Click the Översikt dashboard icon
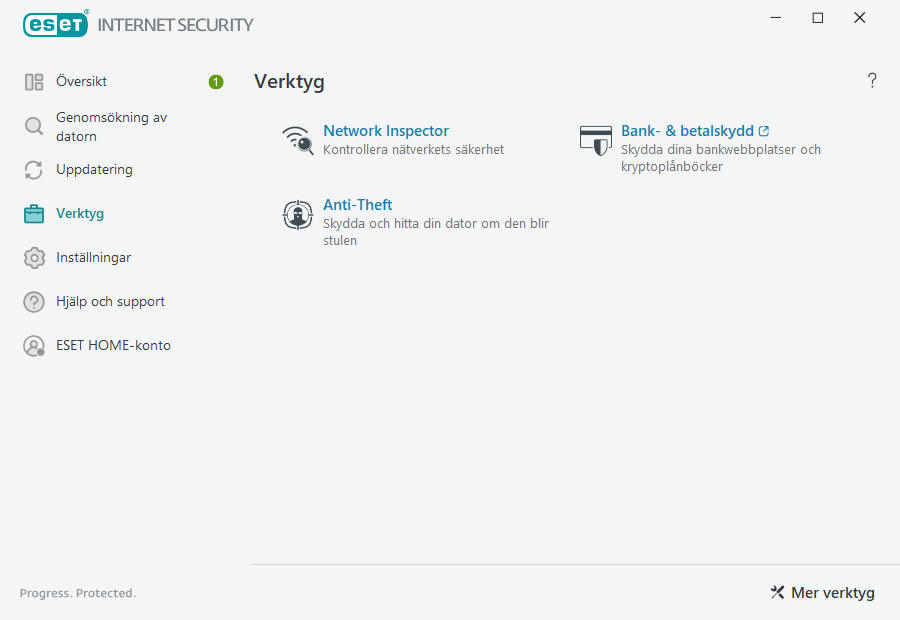This screenshot has width=900, height=620. [x=33, y=81]
